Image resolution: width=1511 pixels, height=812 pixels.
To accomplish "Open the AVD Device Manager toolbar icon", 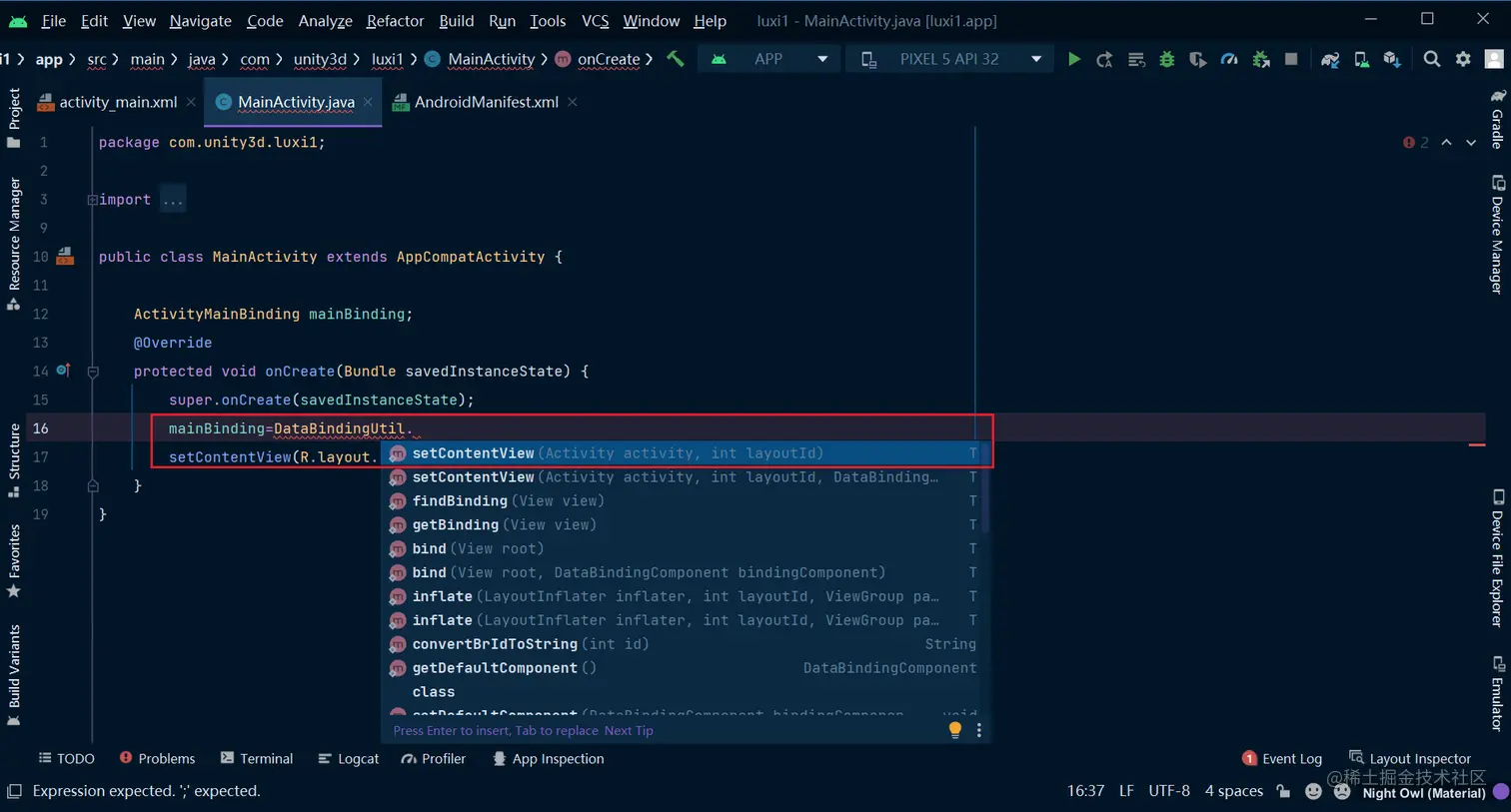I will coord(1361,59).
